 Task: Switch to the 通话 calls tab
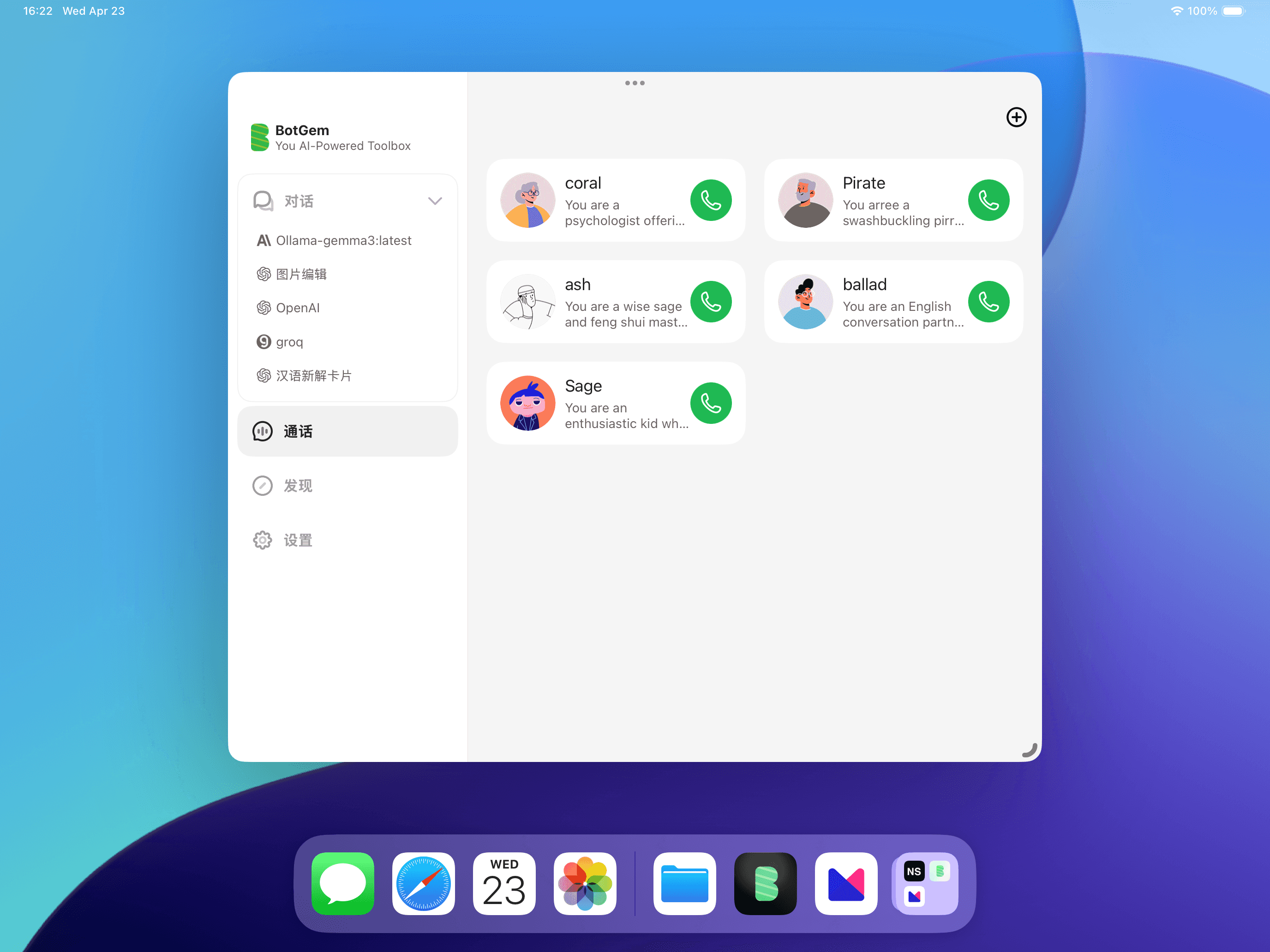coord(347,432)
